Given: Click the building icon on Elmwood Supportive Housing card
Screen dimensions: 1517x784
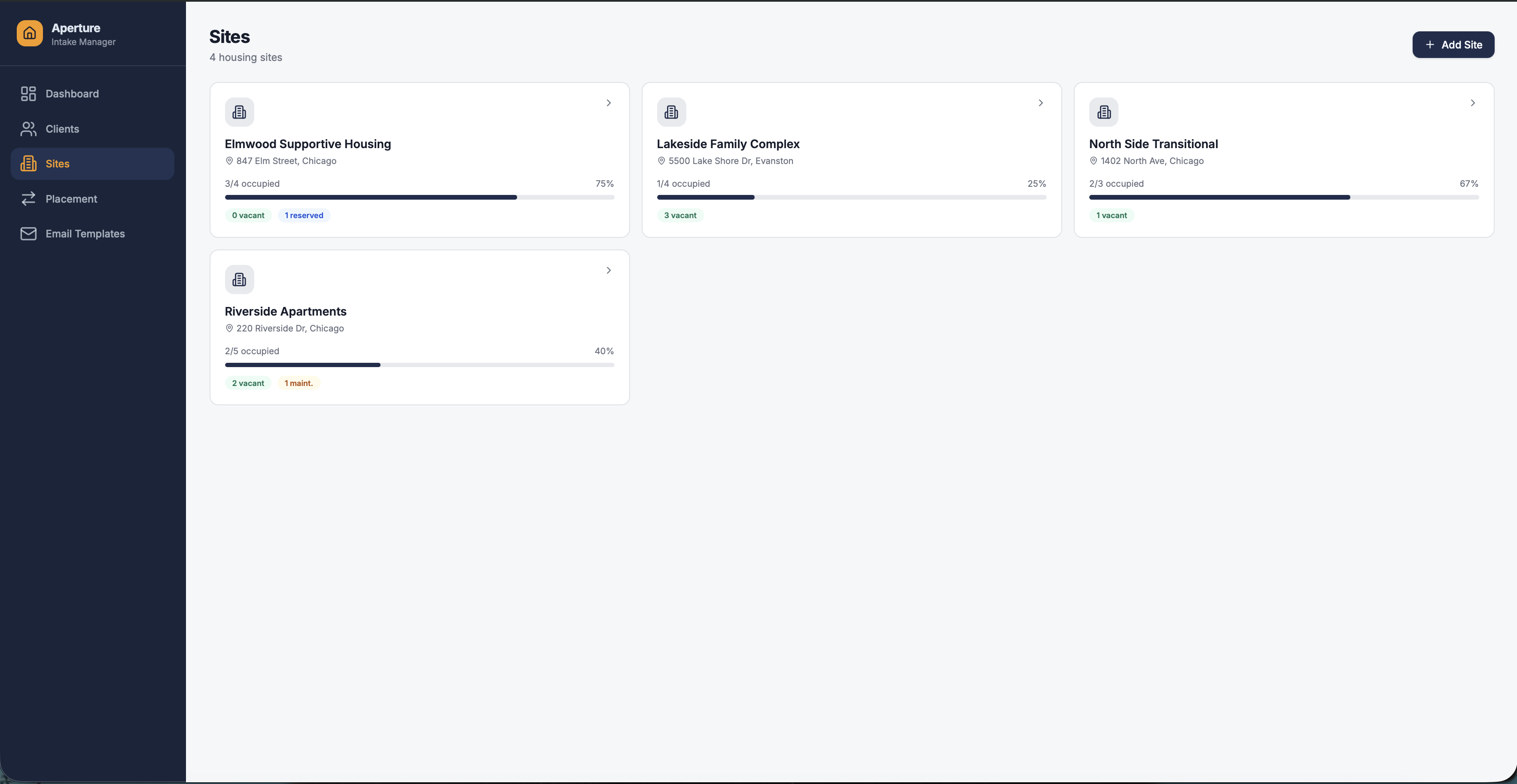Looking at the screenshot, I should tap(240, 112).
